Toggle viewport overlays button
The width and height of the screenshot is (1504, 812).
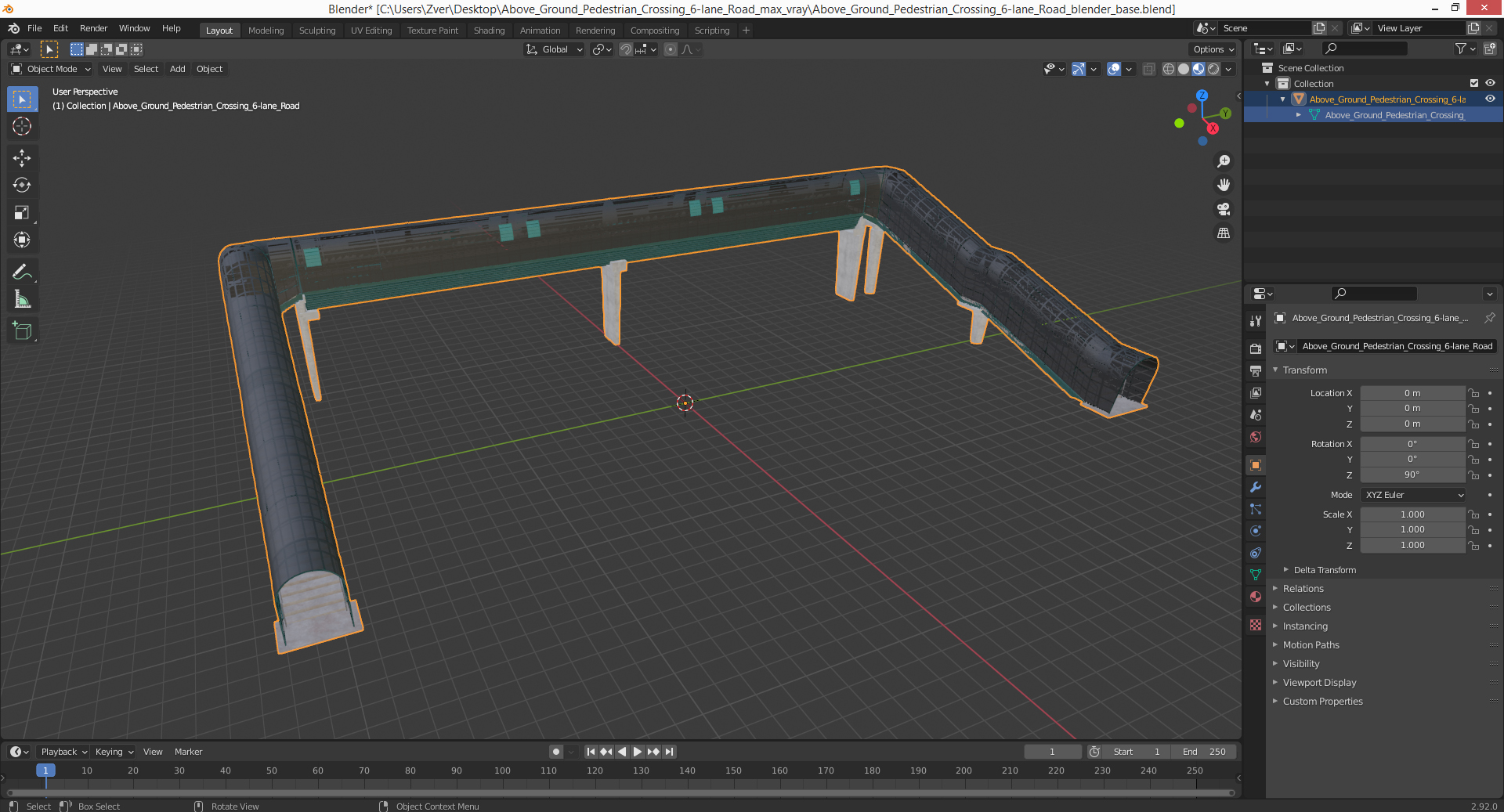pyautogui.click(x=1114, y=69)
